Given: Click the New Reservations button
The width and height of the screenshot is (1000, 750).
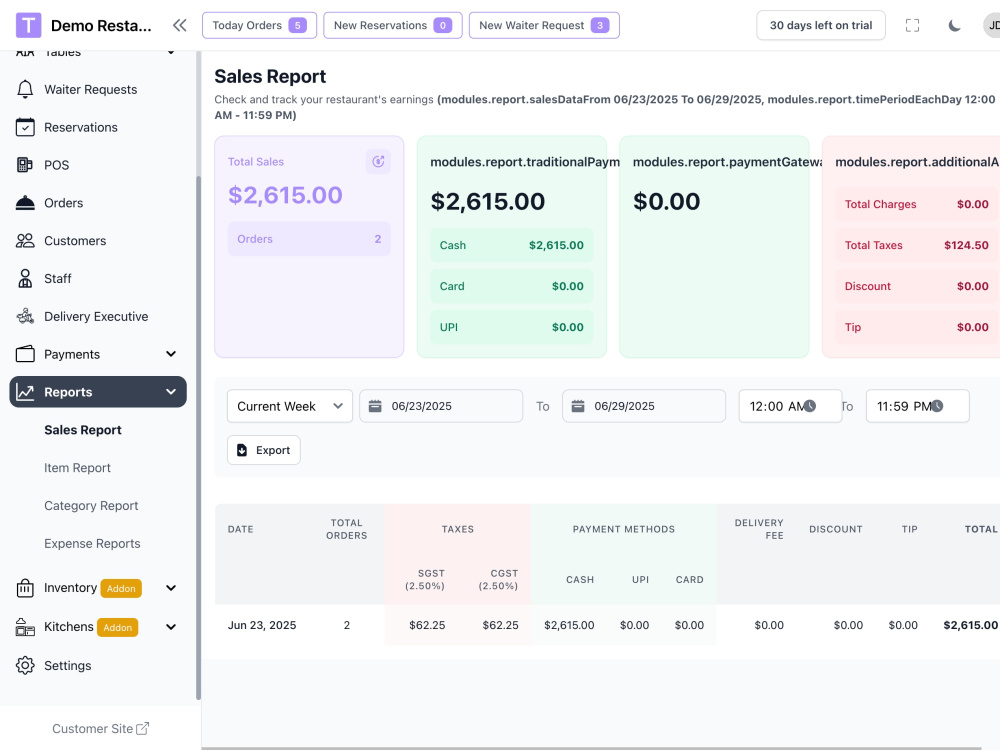Looking at the screenshot, I should click(x=393, y=26).
